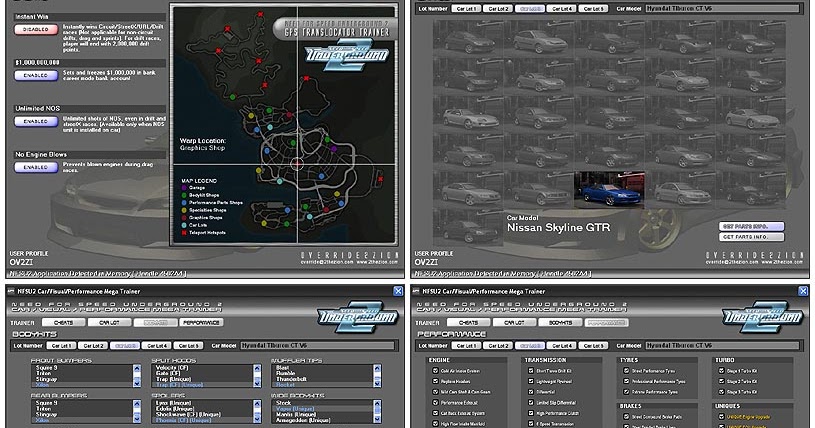Click Wide Bodykits list scroll-down arrow
815x428 pixels.
377,419
